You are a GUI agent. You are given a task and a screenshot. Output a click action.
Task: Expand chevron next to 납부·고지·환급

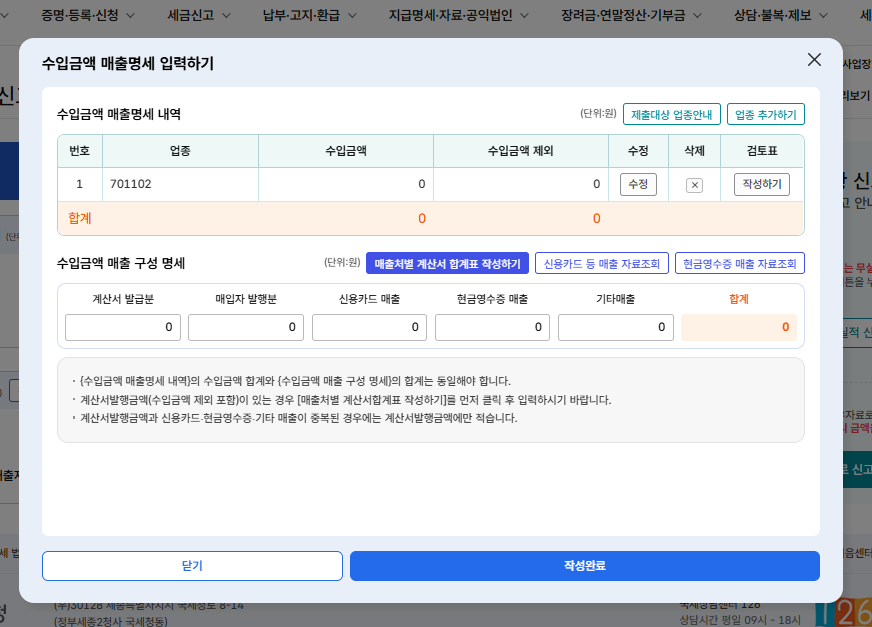352,16
